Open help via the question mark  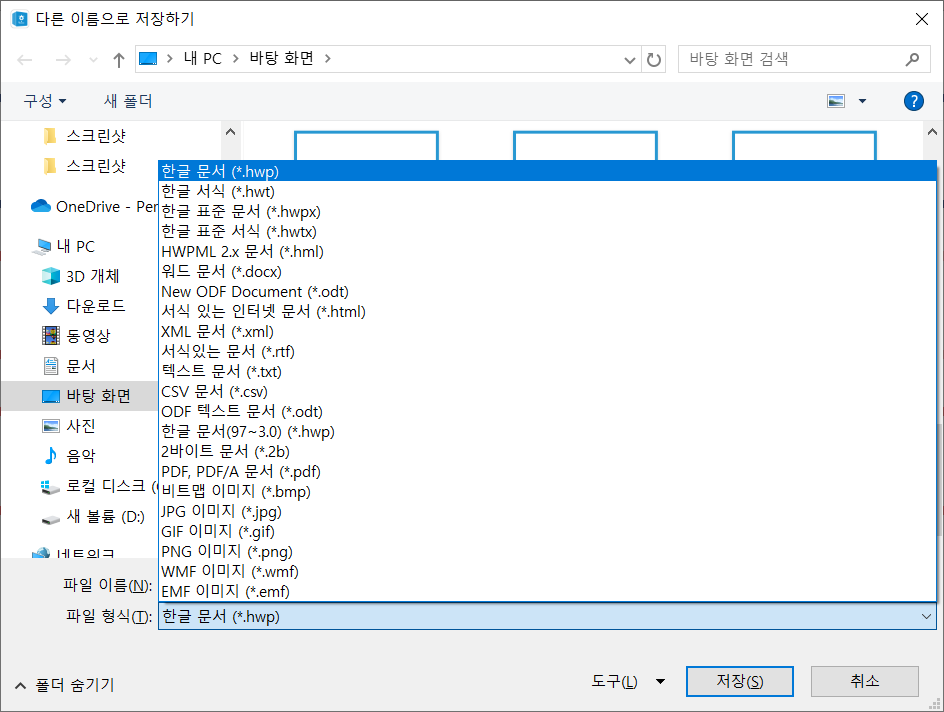pos(913,101)
